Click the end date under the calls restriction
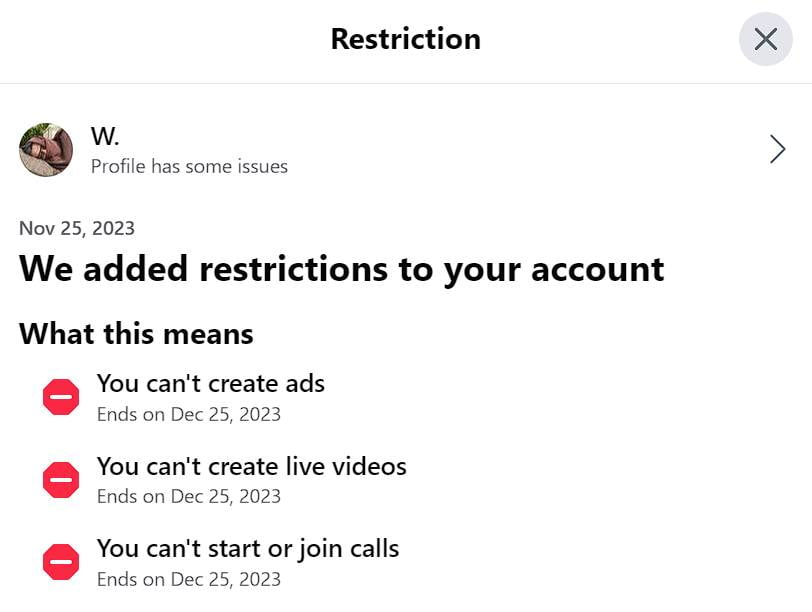Viewport: 812px width, 612px height. click(x=188, y=578)
